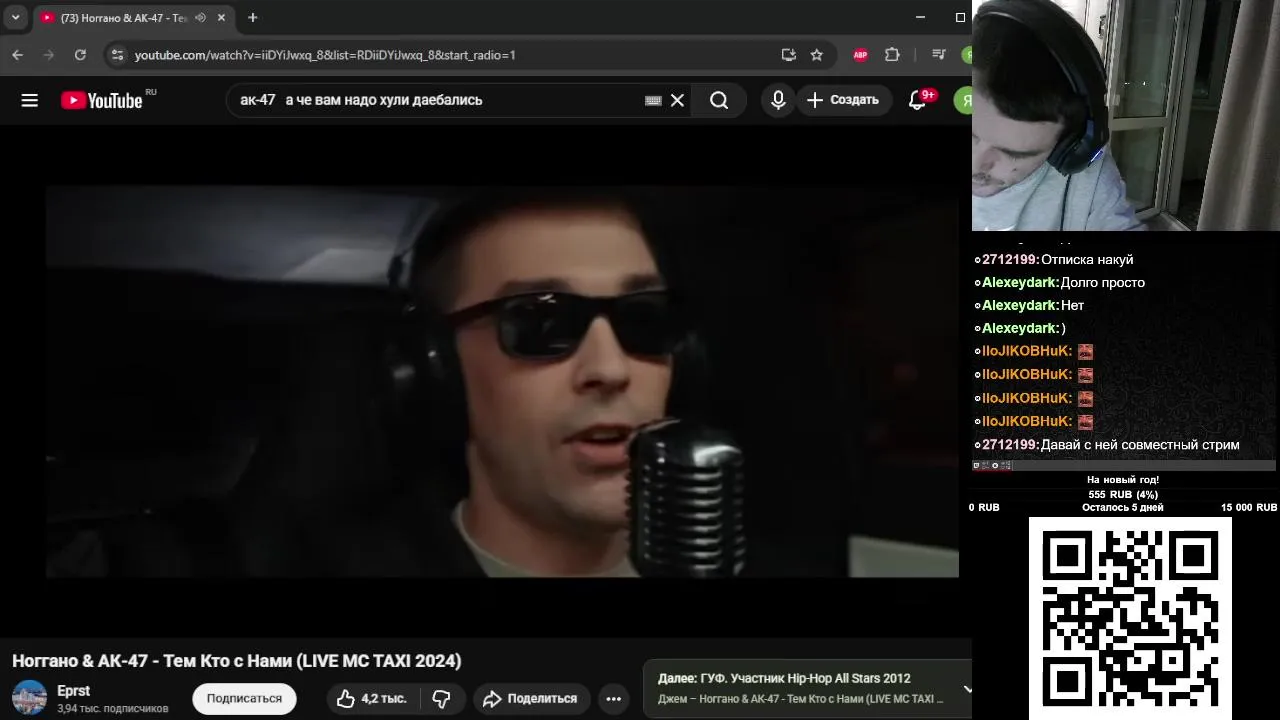Screen dimensions: 1280x720
Task: Open the tab search dropdown arrow
Action: click(x=15, y=17)
